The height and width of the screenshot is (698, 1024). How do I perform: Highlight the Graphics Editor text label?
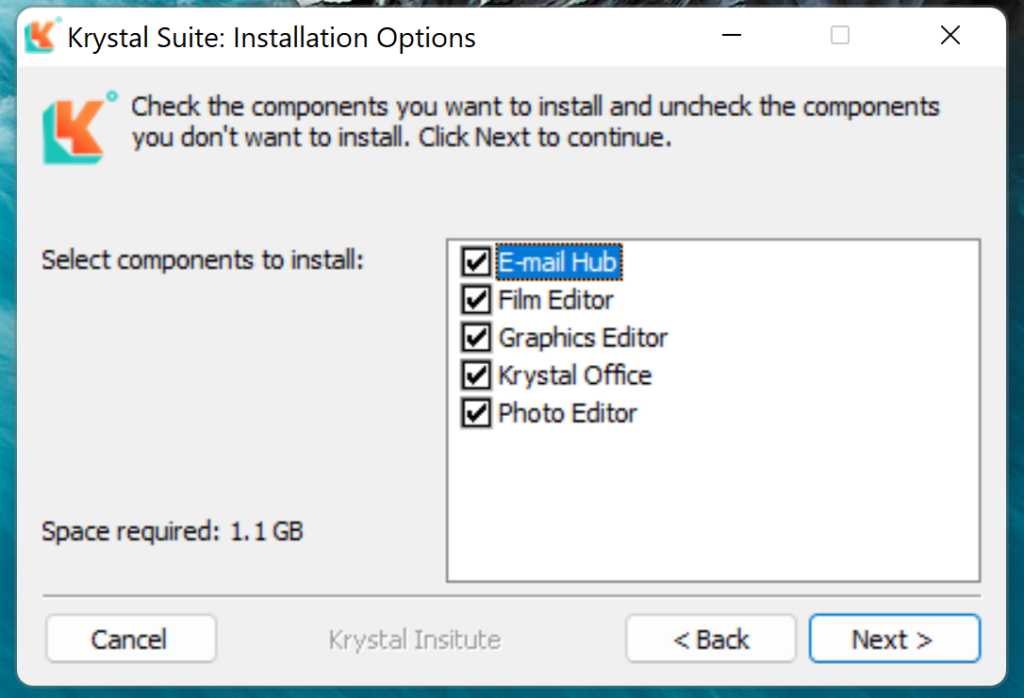[582, 338]
